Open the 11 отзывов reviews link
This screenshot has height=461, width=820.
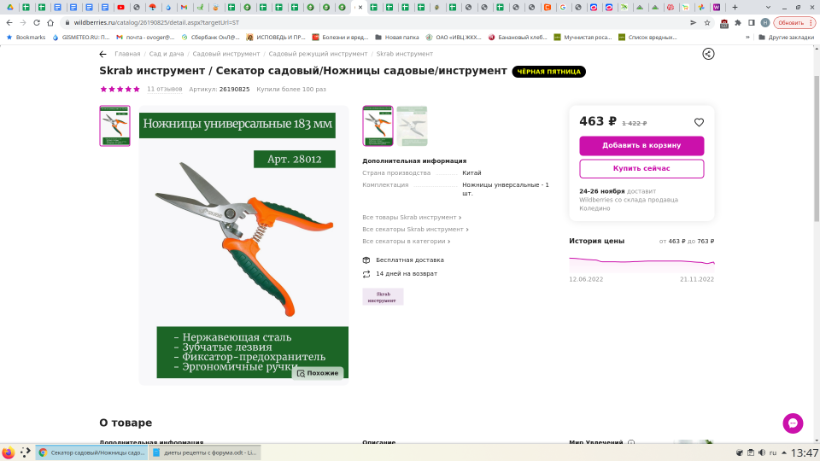(x=164, y=89)
